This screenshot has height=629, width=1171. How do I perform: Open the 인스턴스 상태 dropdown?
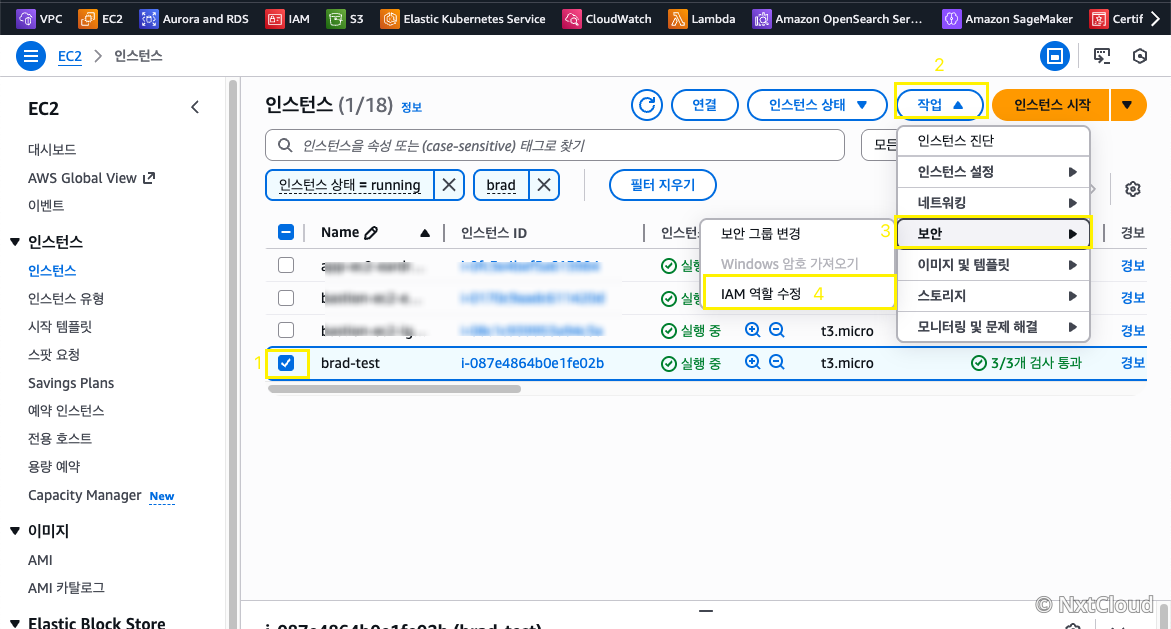tap(817, 105)
